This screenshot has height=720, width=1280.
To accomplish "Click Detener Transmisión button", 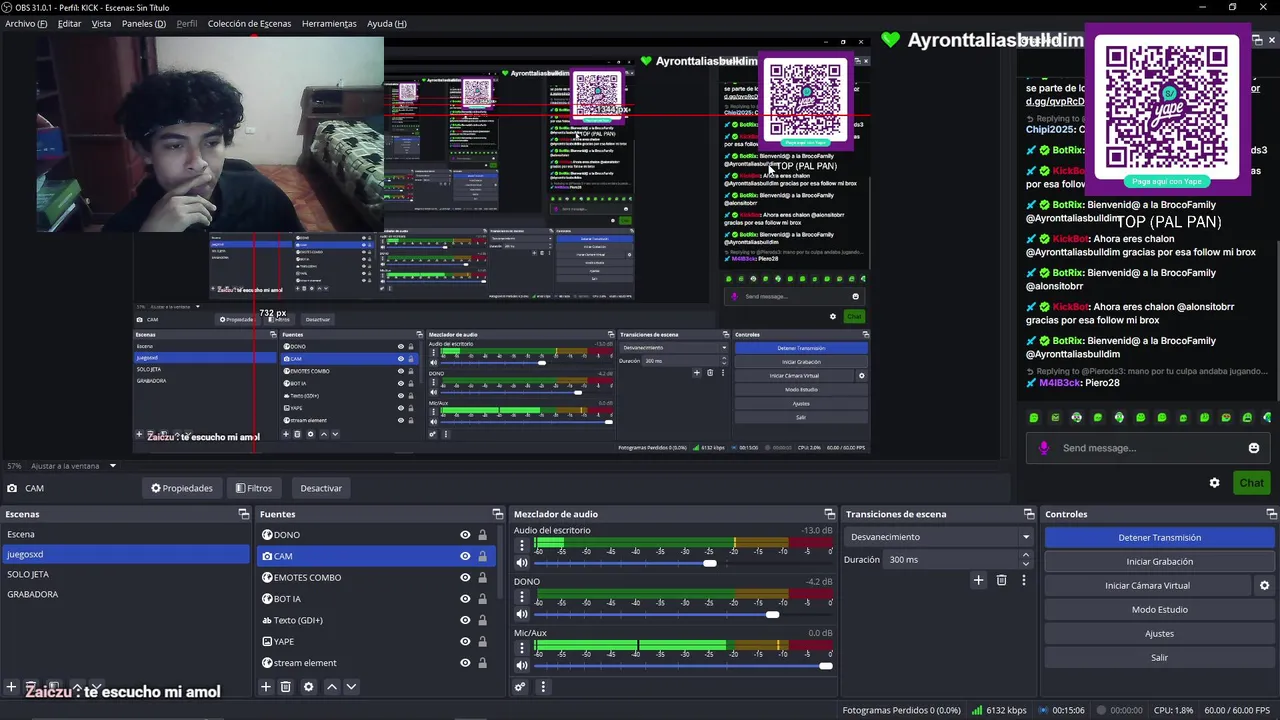I will point(1159,537).
